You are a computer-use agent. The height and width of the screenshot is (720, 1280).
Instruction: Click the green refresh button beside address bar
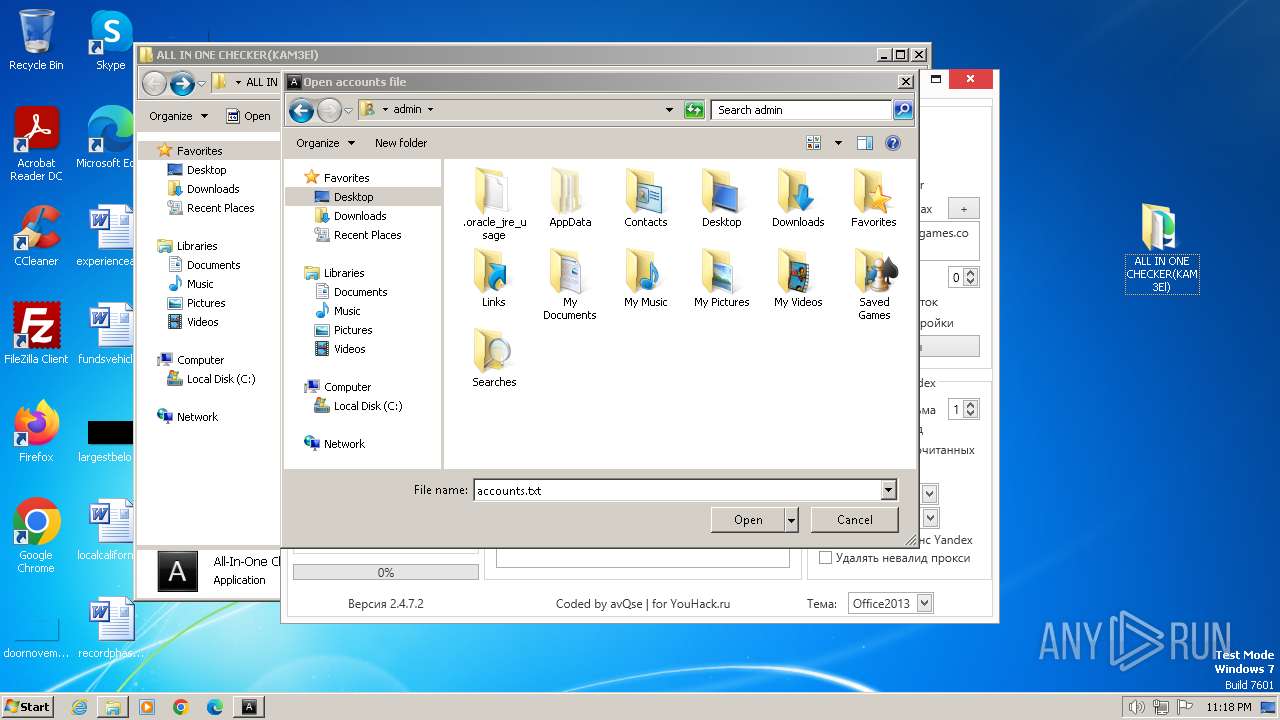point(694,110)
